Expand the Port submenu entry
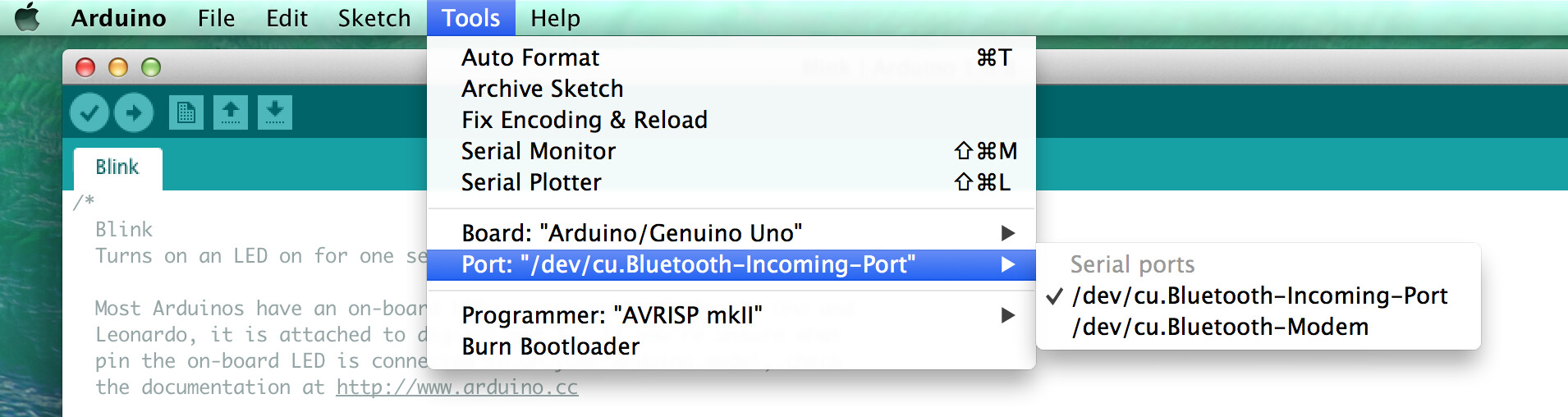Viewport: 1568px width, 417px height. click(x=731, y=264)
